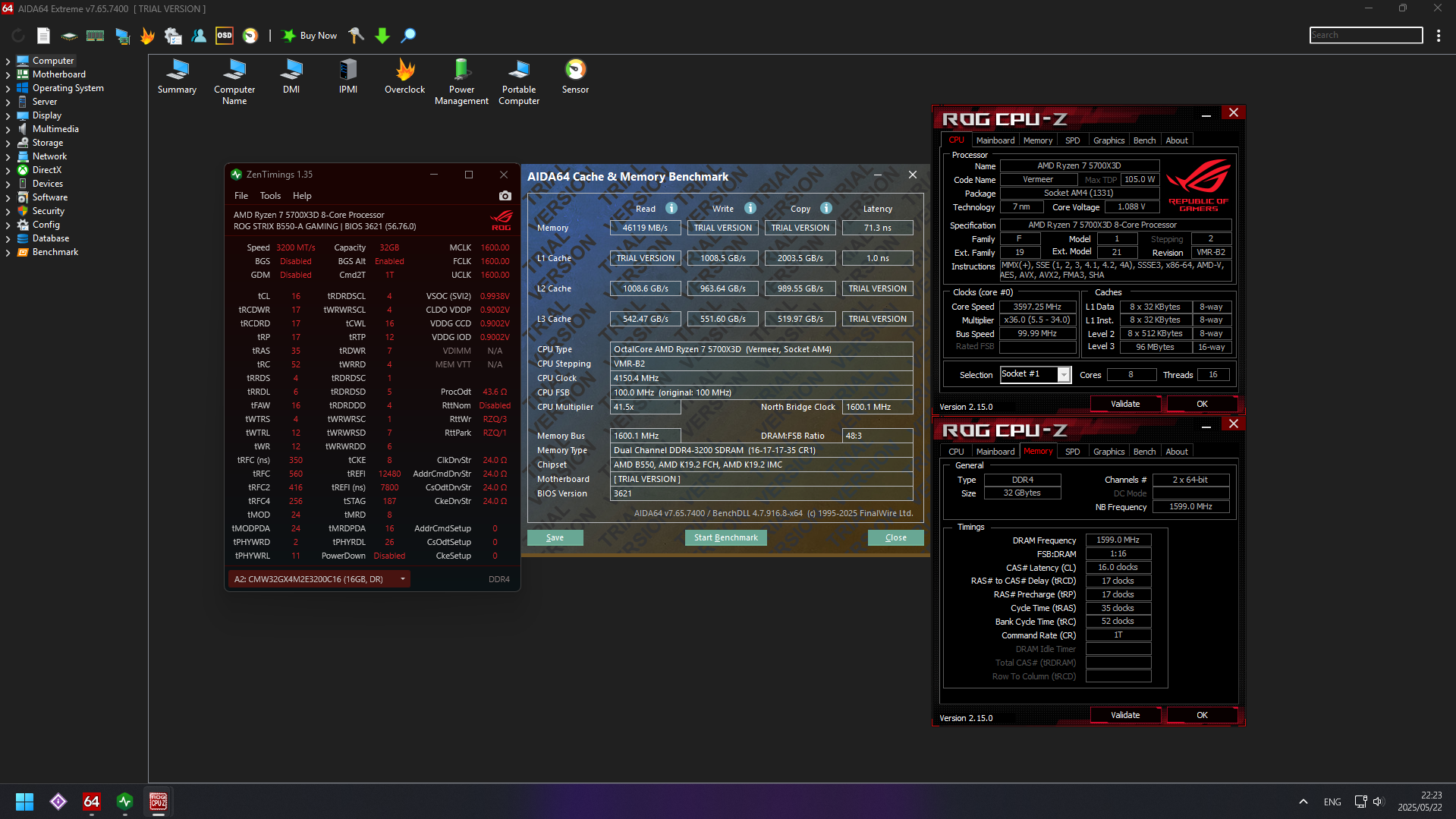Open the Power Management page icon

click(461, 82)
